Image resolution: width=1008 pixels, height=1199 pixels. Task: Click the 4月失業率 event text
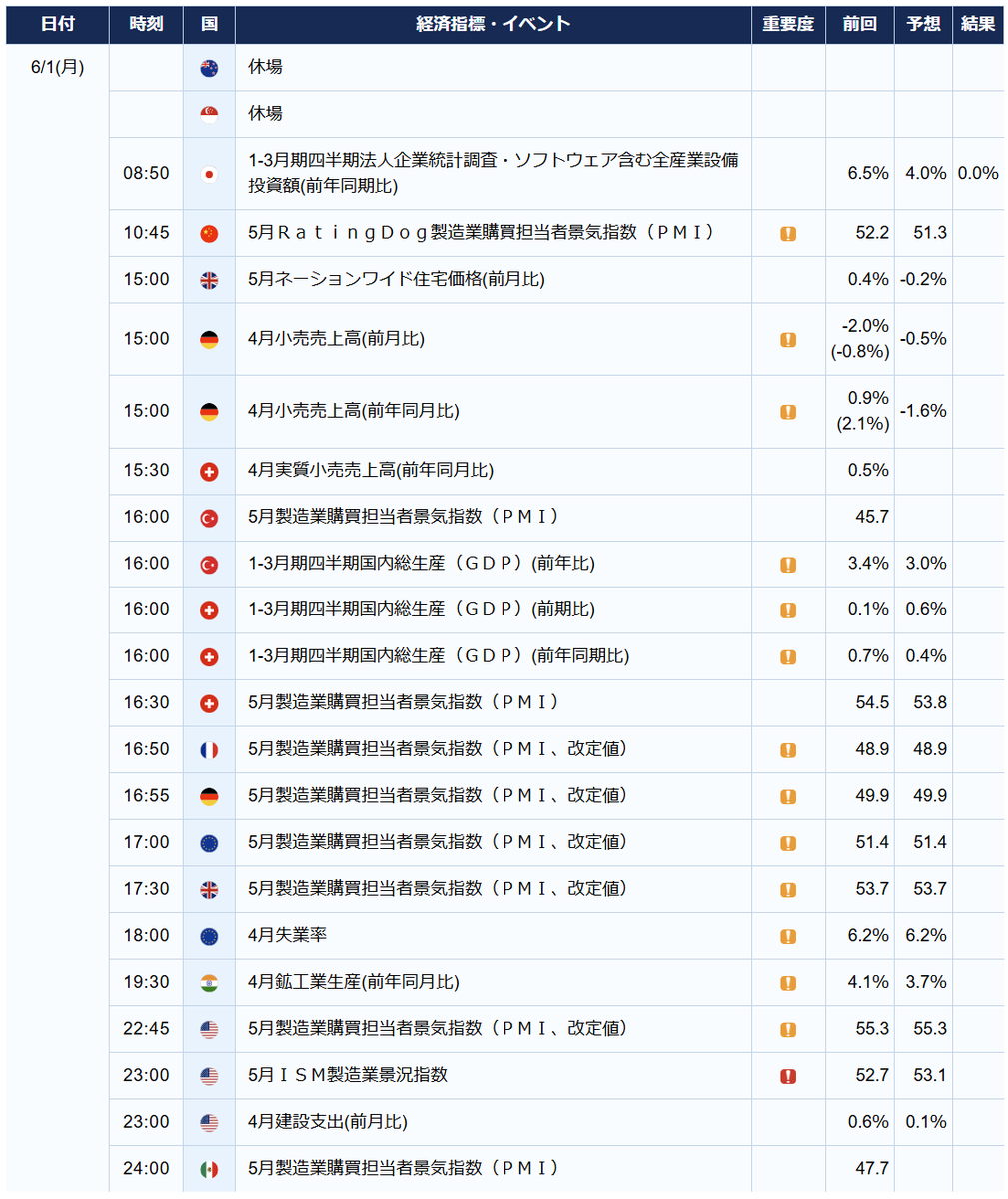(x=288, y=936)
